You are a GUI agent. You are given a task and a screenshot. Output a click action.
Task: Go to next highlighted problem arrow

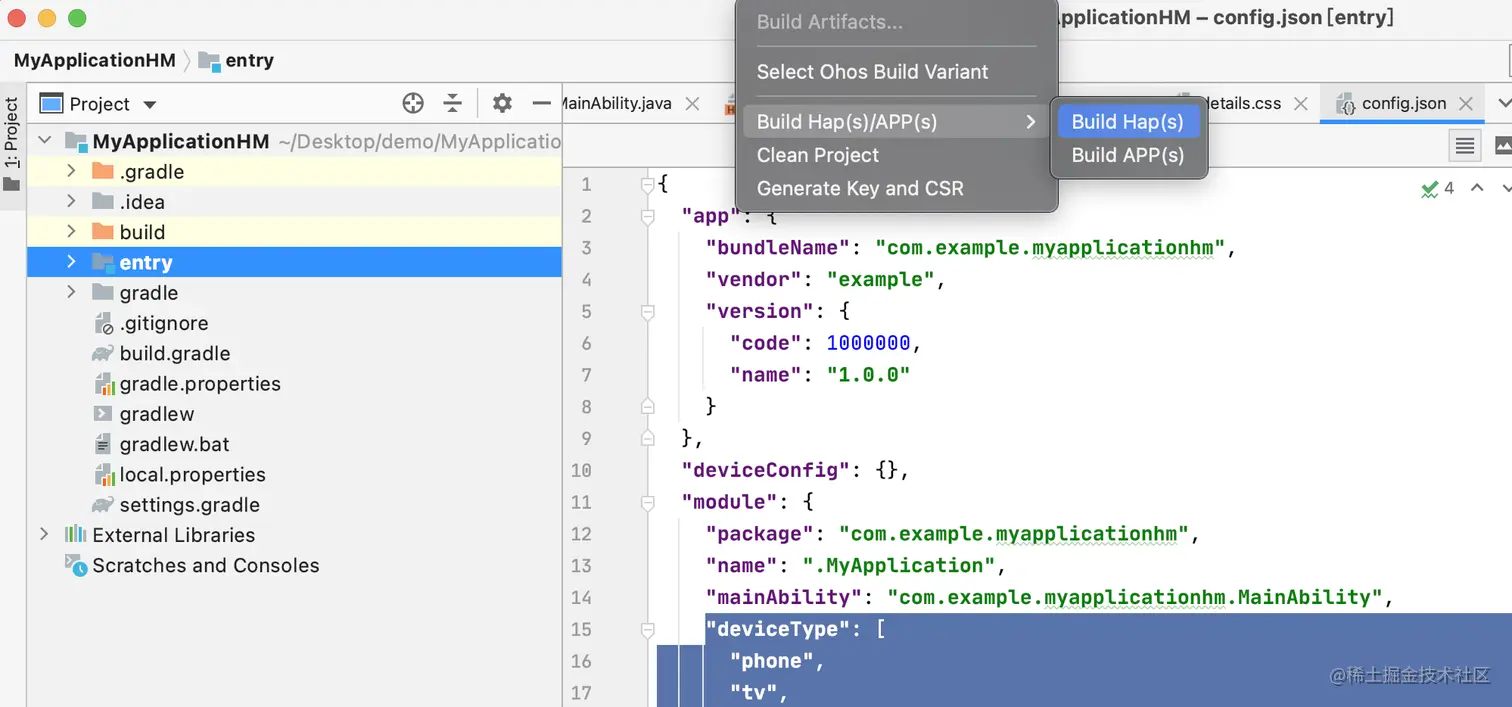1506,188
